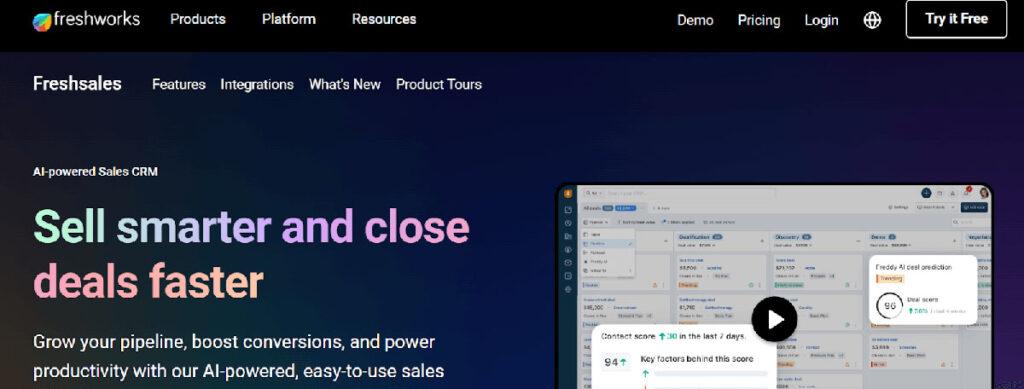Open the Platform menu
This screenshot has height=389, width=1024.
pyautogui.click(x=289, y=19)
